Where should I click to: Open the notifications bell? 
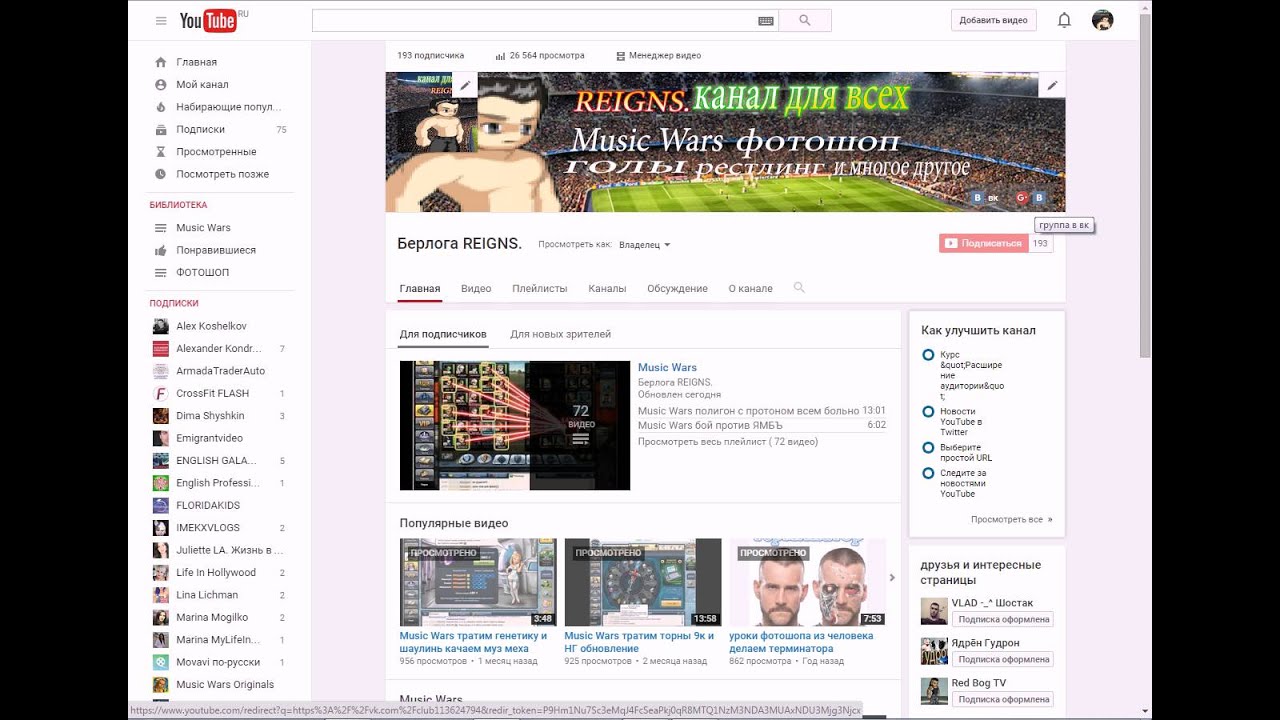click(1064, 20)
